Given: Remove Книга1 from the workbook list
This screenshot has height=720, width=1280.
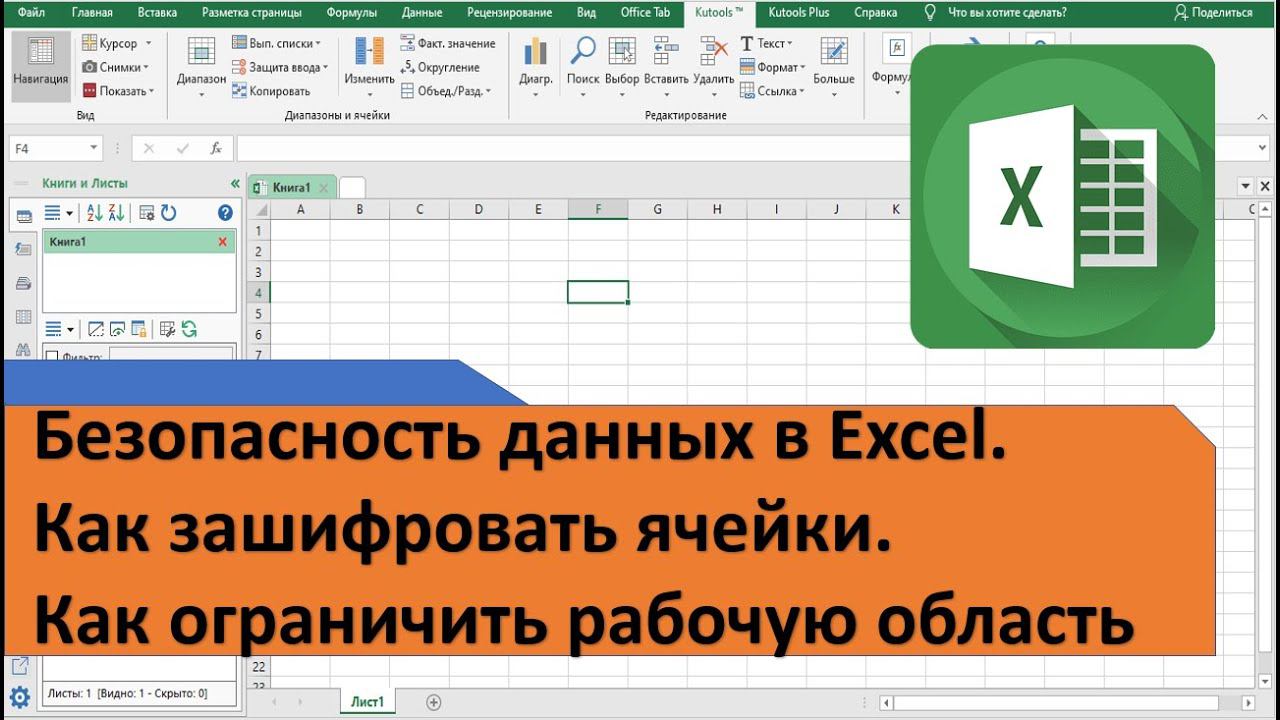Looking at the screenshot, I should [x=222, y=242].
